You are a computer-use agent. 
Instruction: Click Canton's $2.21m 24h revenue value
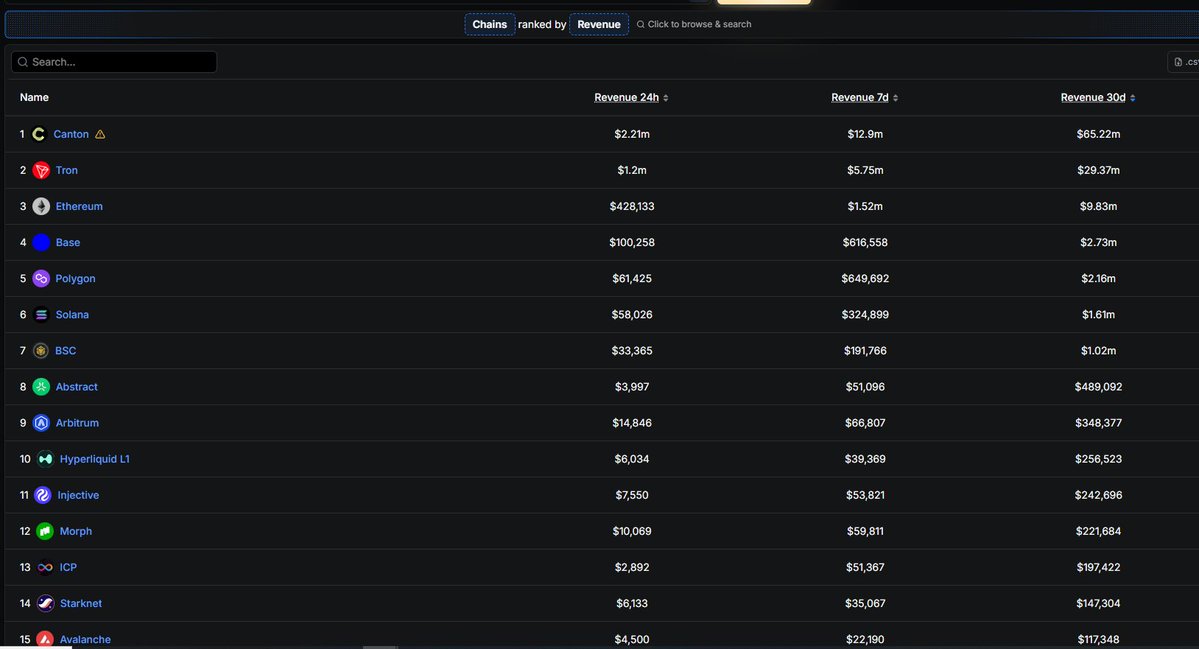(632, 134)
